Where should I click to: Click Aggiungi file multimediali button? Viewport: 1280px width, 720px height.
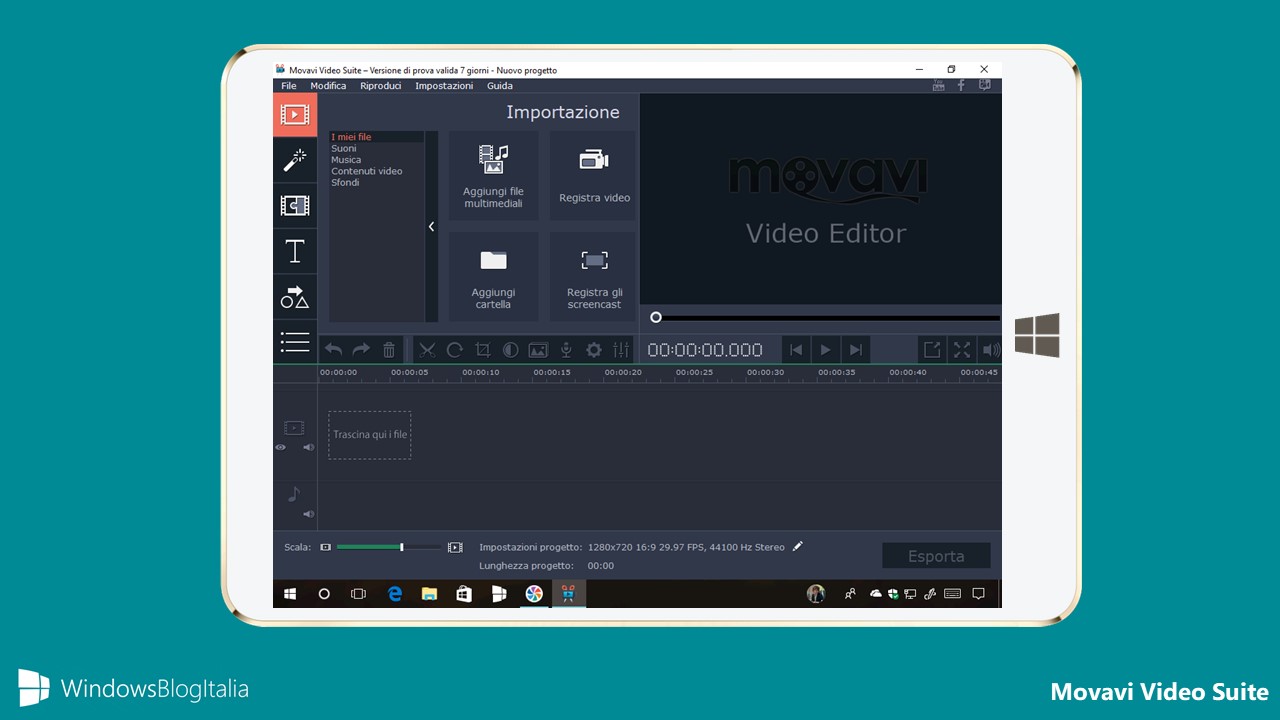click(493, 176)
